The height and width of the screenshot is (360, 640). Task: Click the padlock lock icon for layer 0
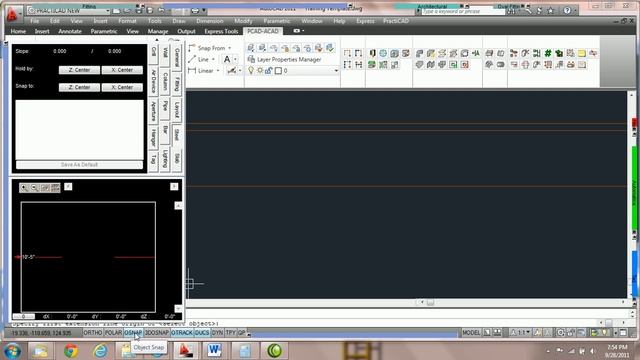[269, 71]
